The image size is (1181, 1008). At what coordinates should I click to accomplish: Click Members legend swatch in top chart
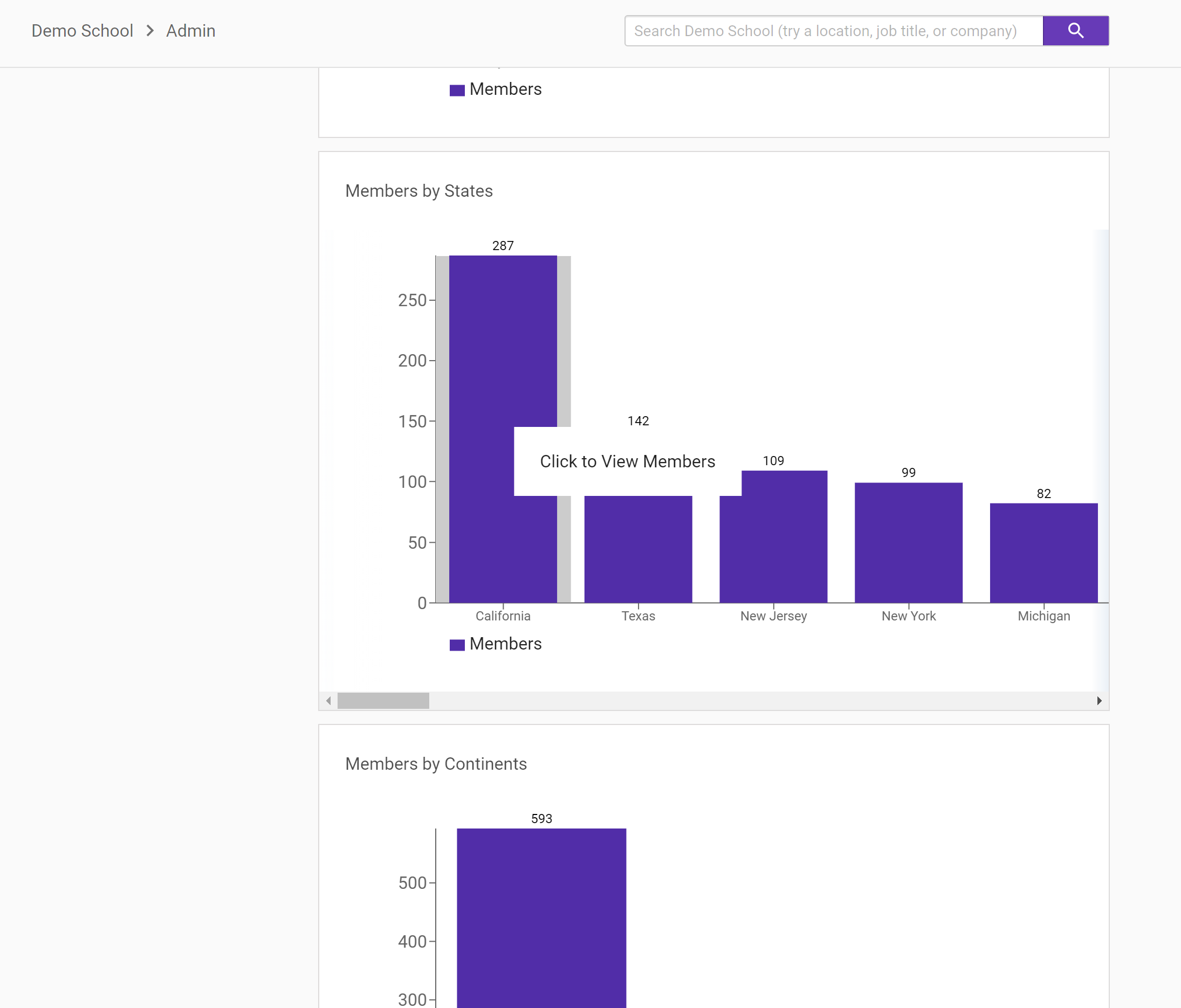point(457,90)
